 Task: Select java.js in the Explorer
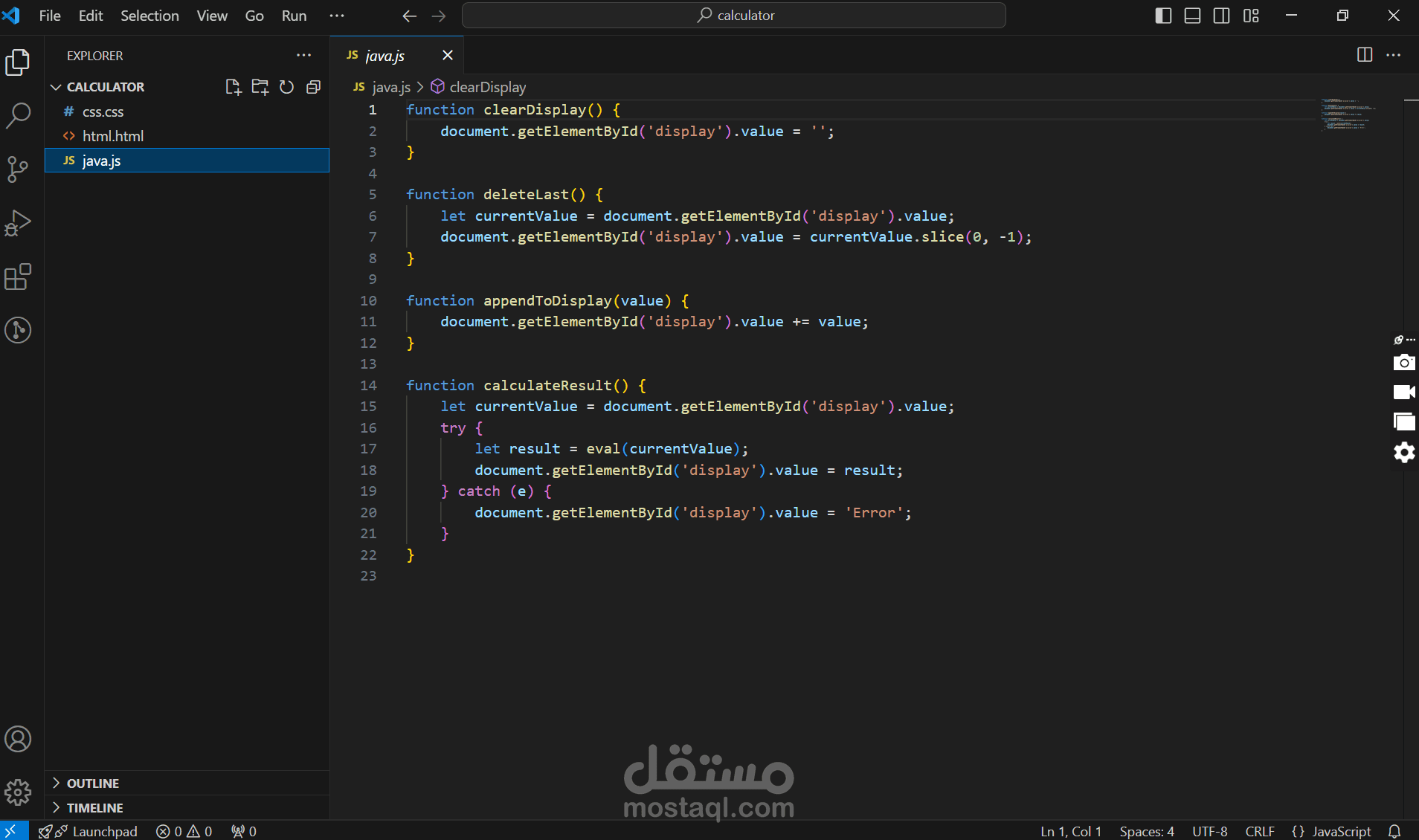point(187,161)
